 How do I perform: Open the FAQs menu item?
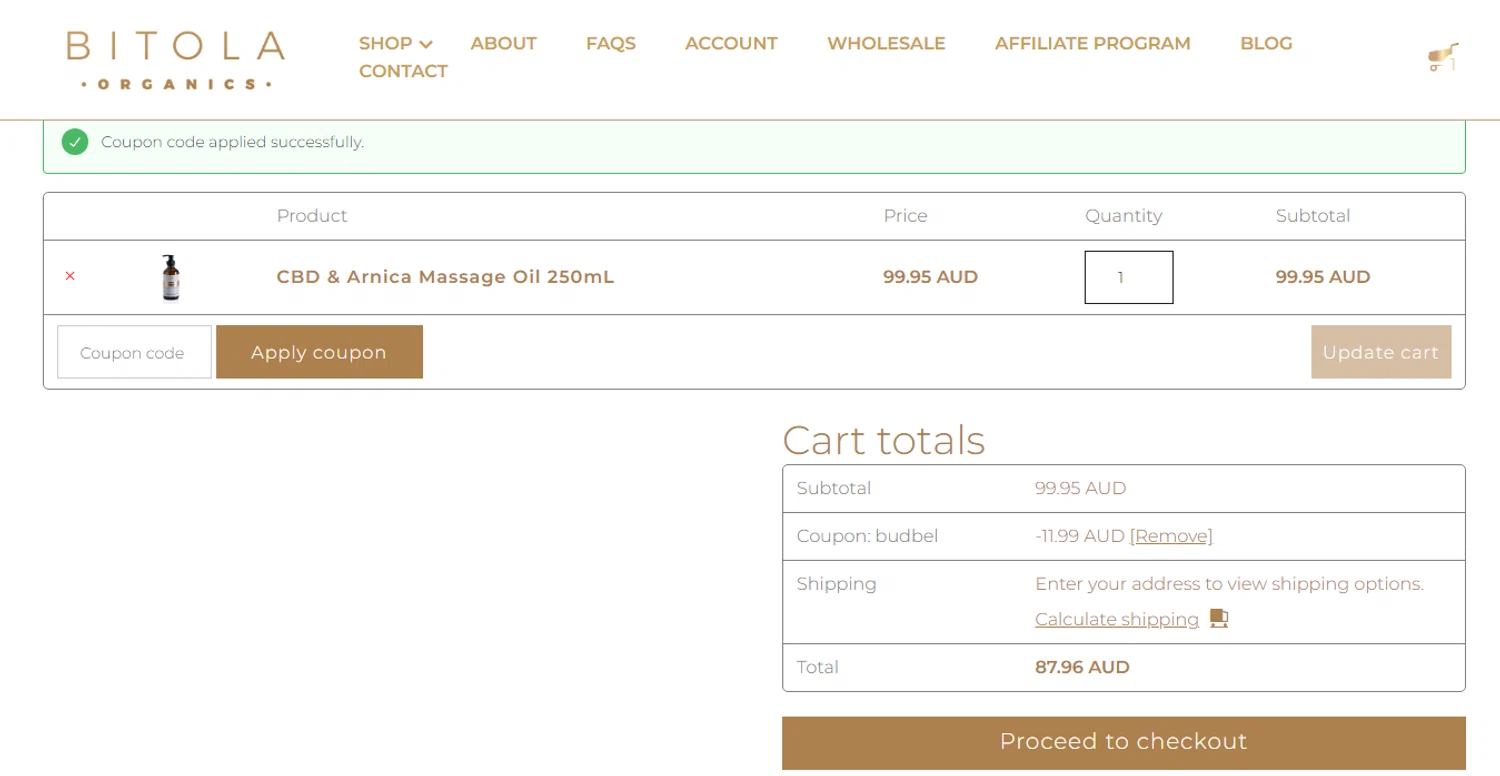pos(610,43)
